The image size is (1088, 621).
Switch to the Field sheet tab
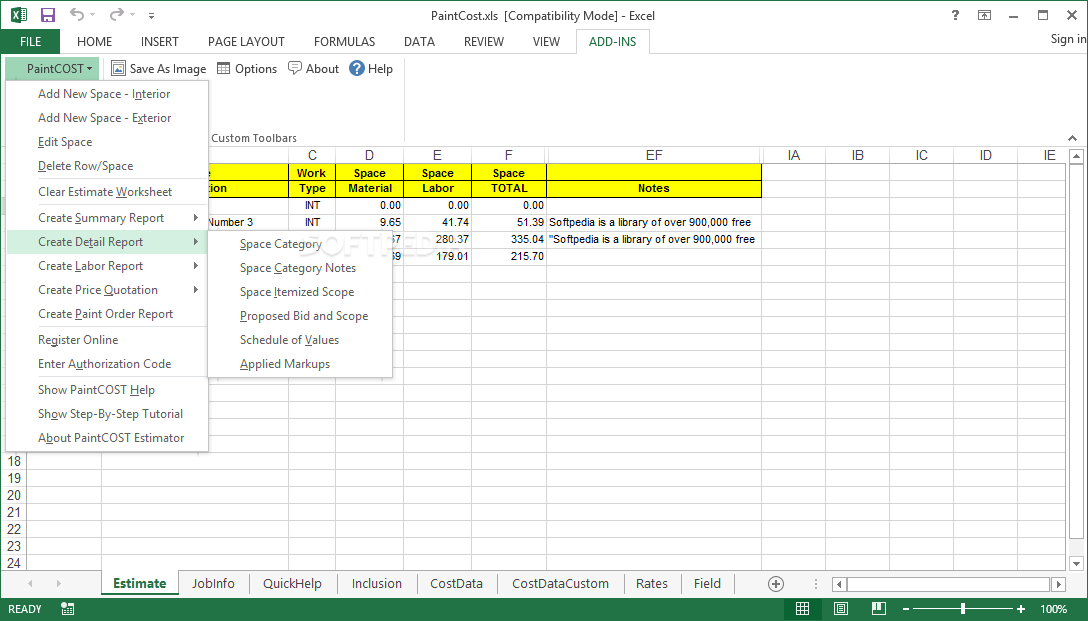(707, 584)
